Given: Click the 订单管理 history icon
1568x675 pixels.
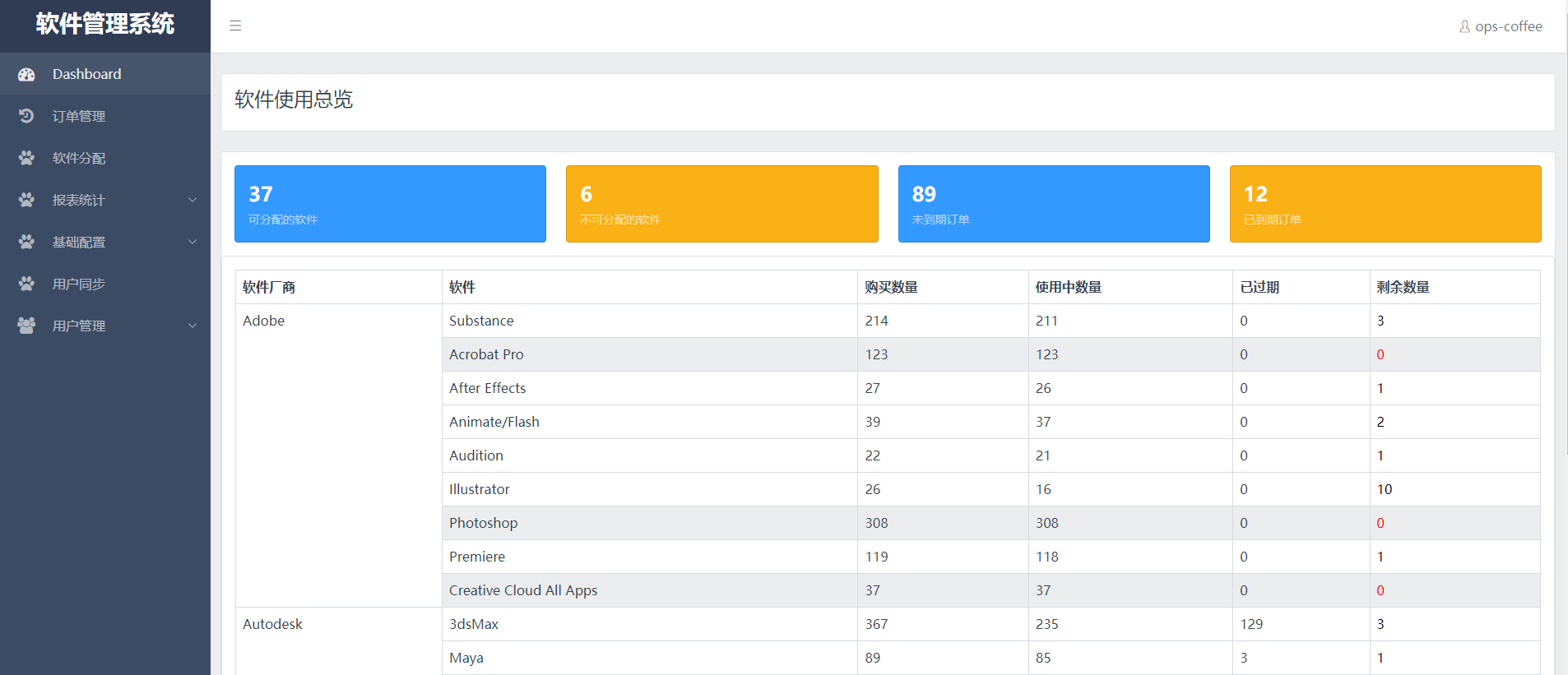Looking at the screenshot, I should [x=26, y=116].
